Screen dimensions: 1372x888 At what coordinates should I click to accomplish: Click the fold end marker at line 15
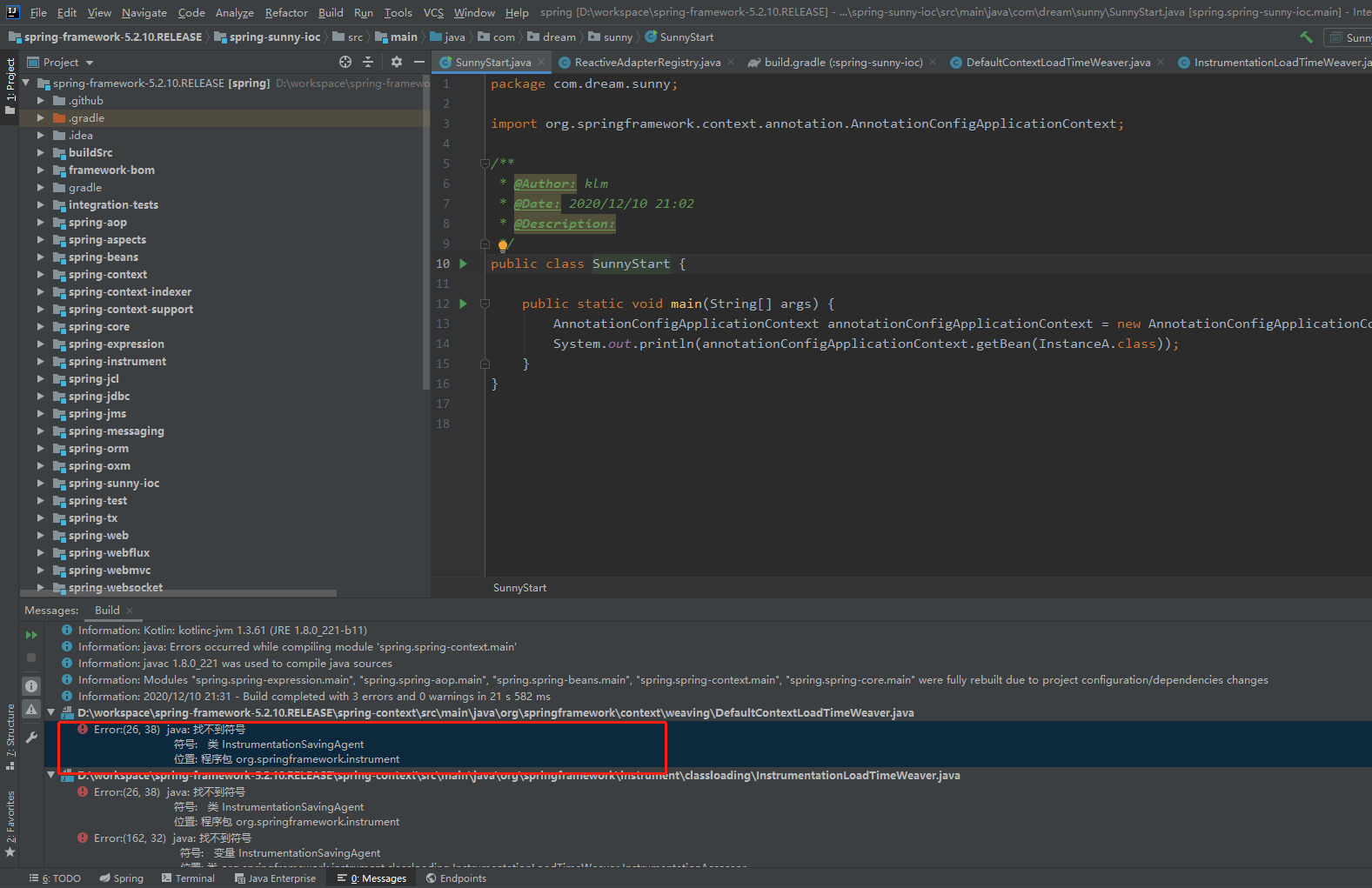[485, 364]
